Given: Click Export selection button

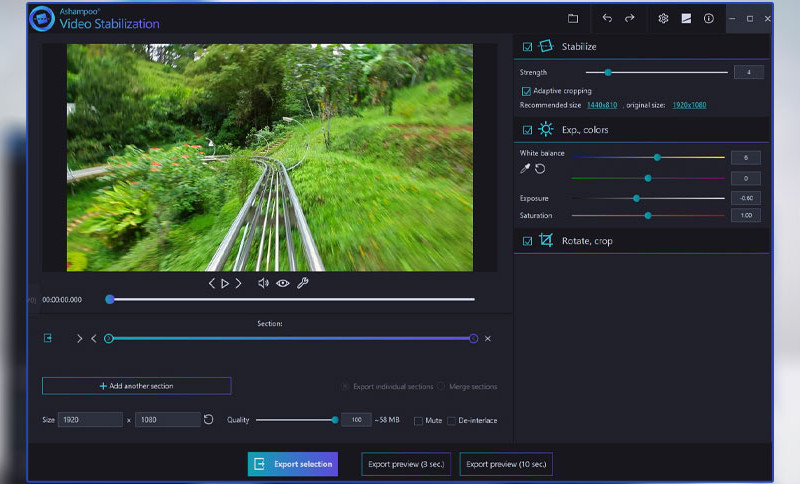Looking at the screenshot, I should pyautogui.click(x=293, y=464).
